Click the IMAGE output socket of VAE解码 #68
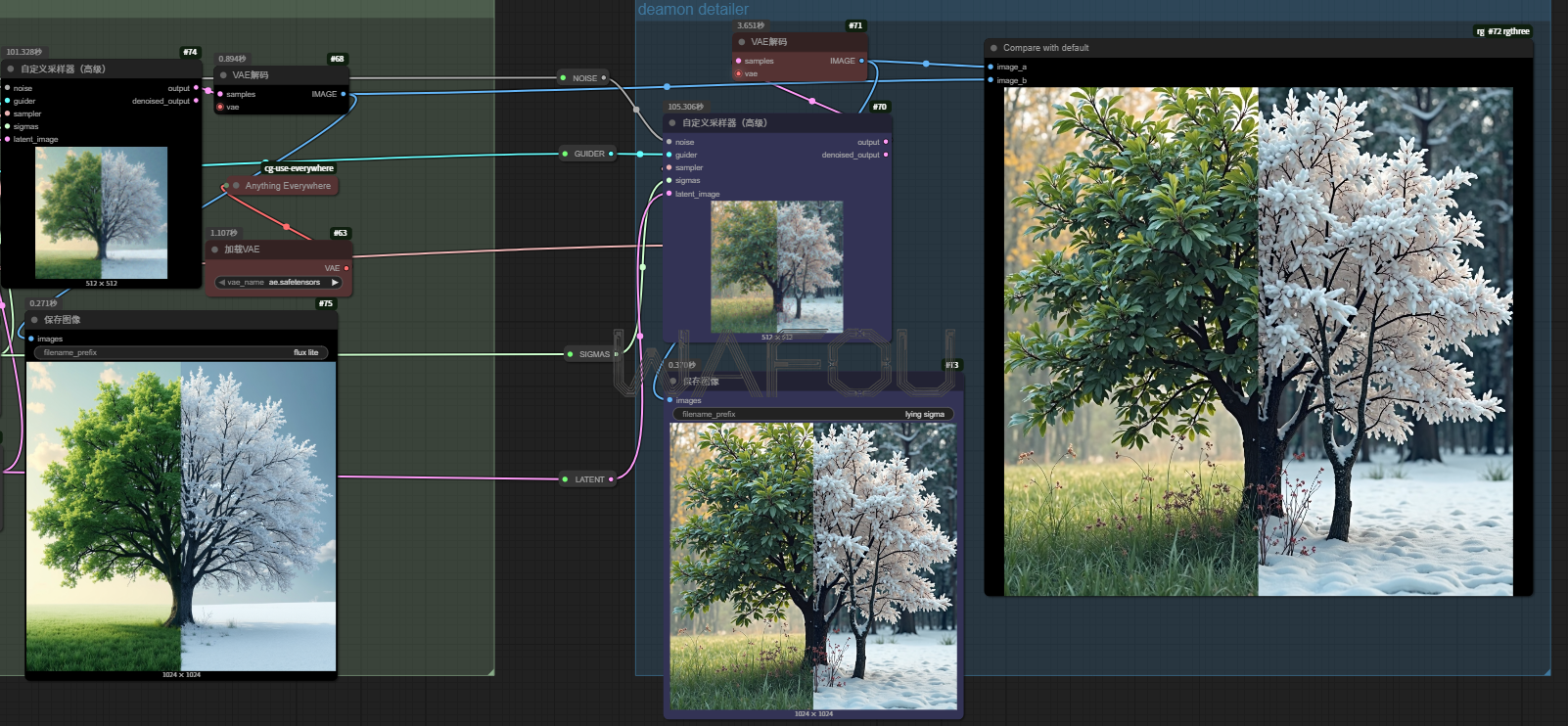 point(343,94)
